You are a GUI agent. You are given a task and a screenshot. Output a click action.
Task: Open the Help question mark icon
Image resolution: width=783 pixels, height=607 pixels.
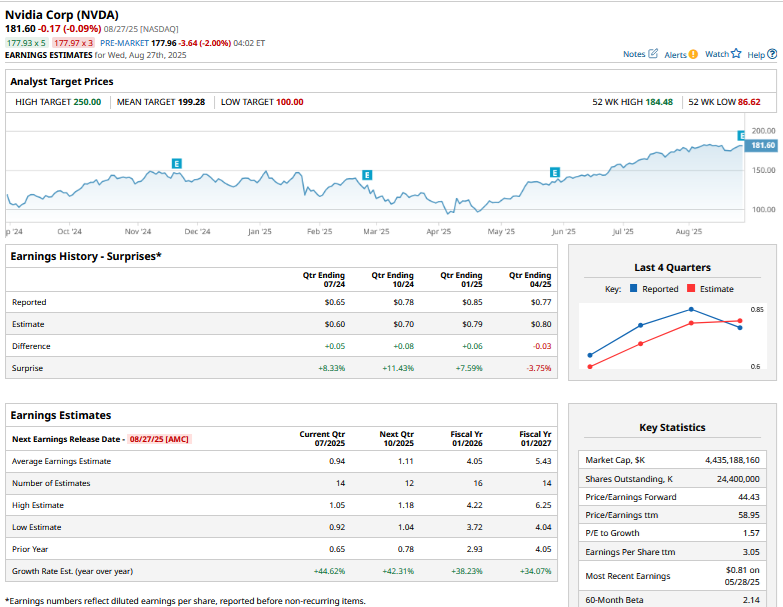[771, 54]
